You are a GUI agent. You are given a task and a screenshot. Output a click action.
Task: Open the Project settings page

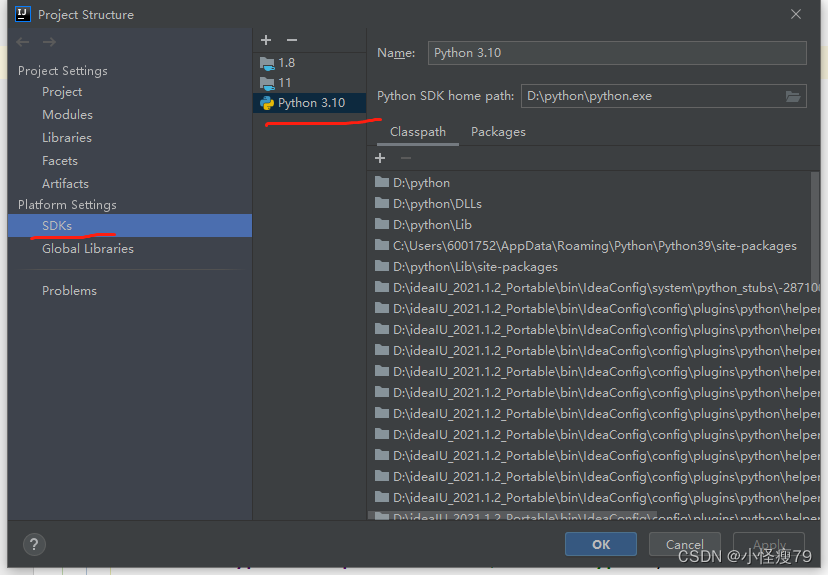tap(62, 92)
